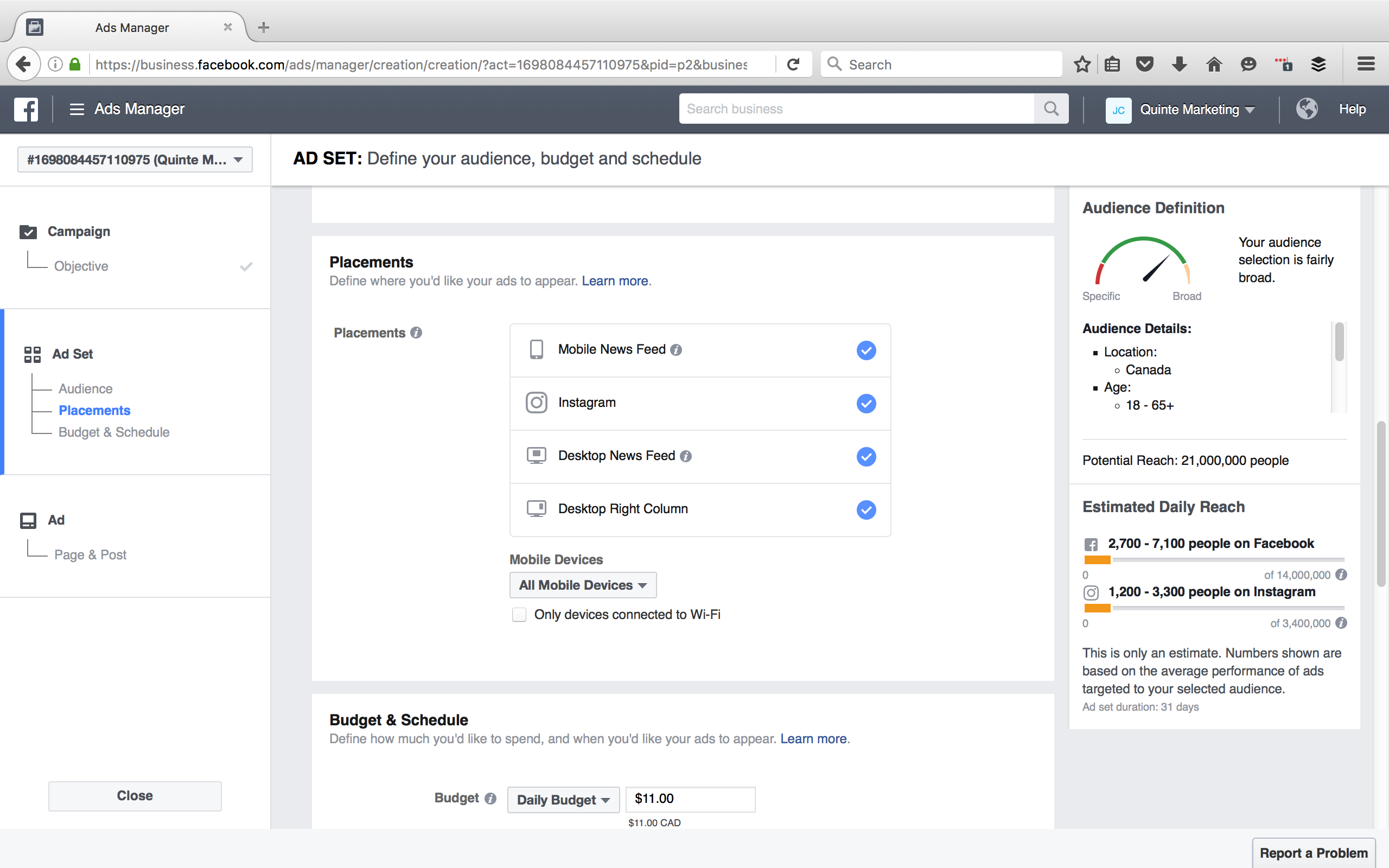Uncheck the Instagram placement
This screenshot has width=1389, height=868.
pyautogui.click(x=865, y=404)
